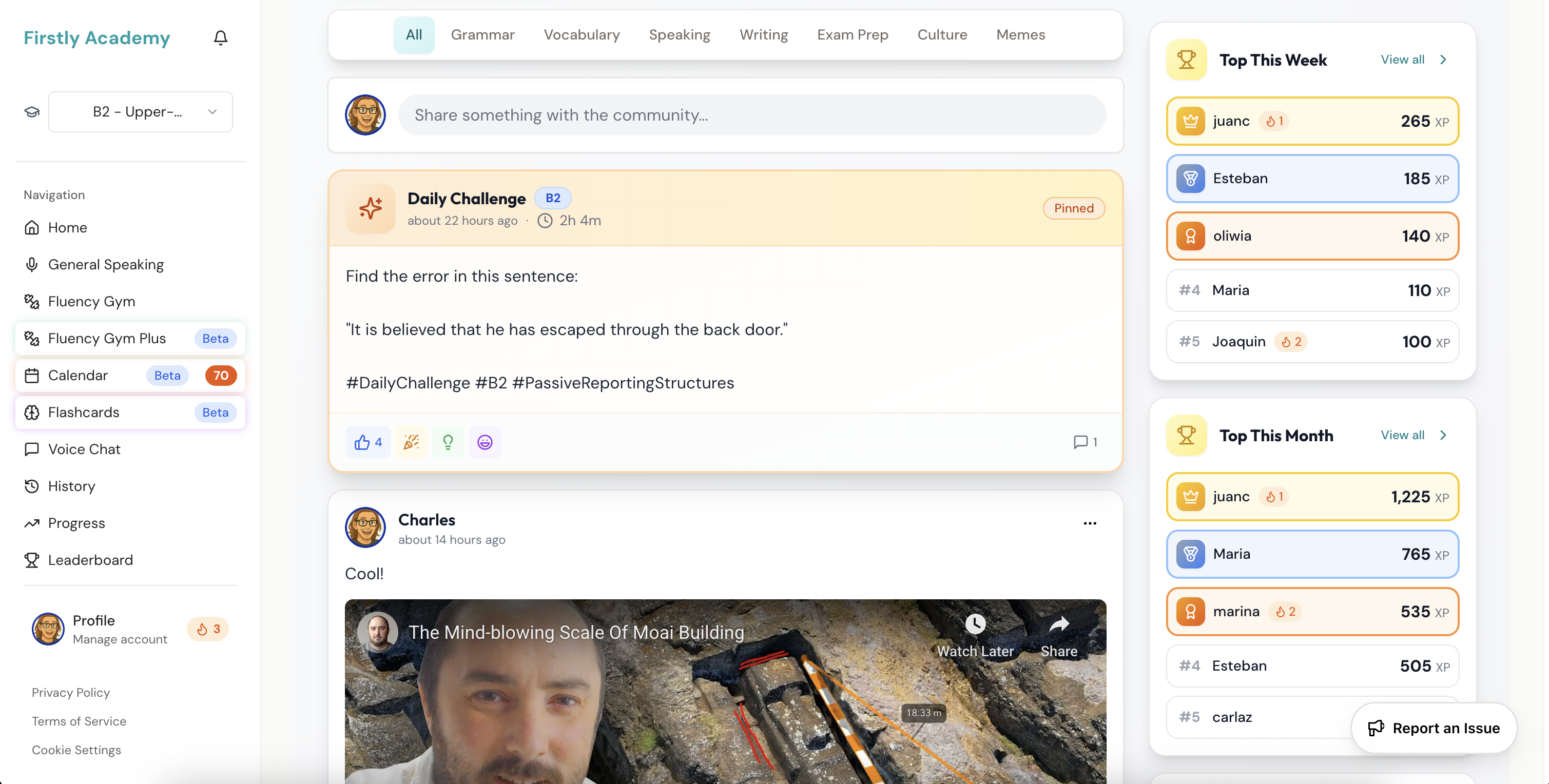Add a confetti reaction to the Daily Challenge
This screenshot has height=784, width=1549.
411,442
